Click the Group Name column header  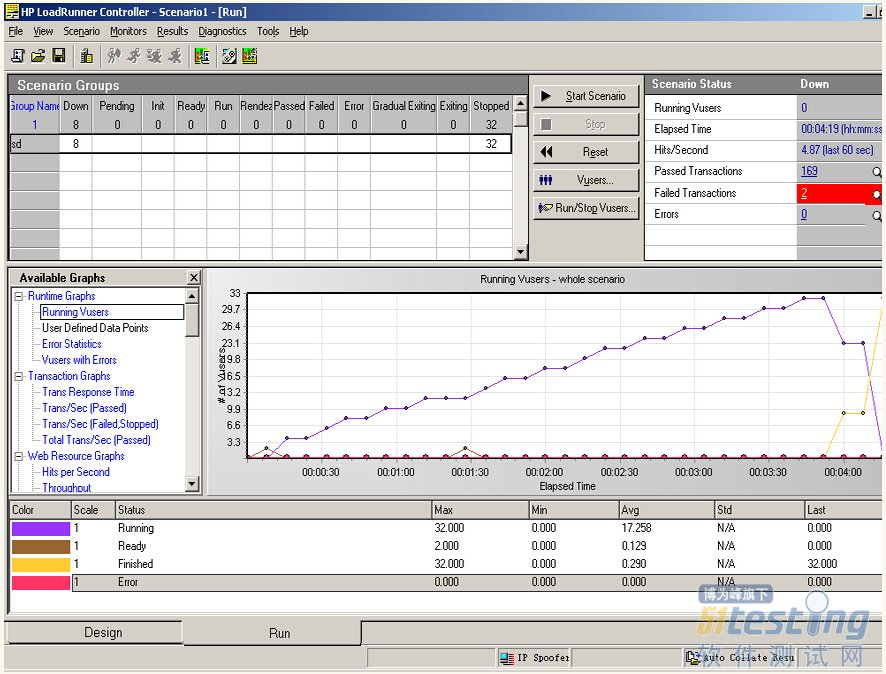[x=34, y=106]
